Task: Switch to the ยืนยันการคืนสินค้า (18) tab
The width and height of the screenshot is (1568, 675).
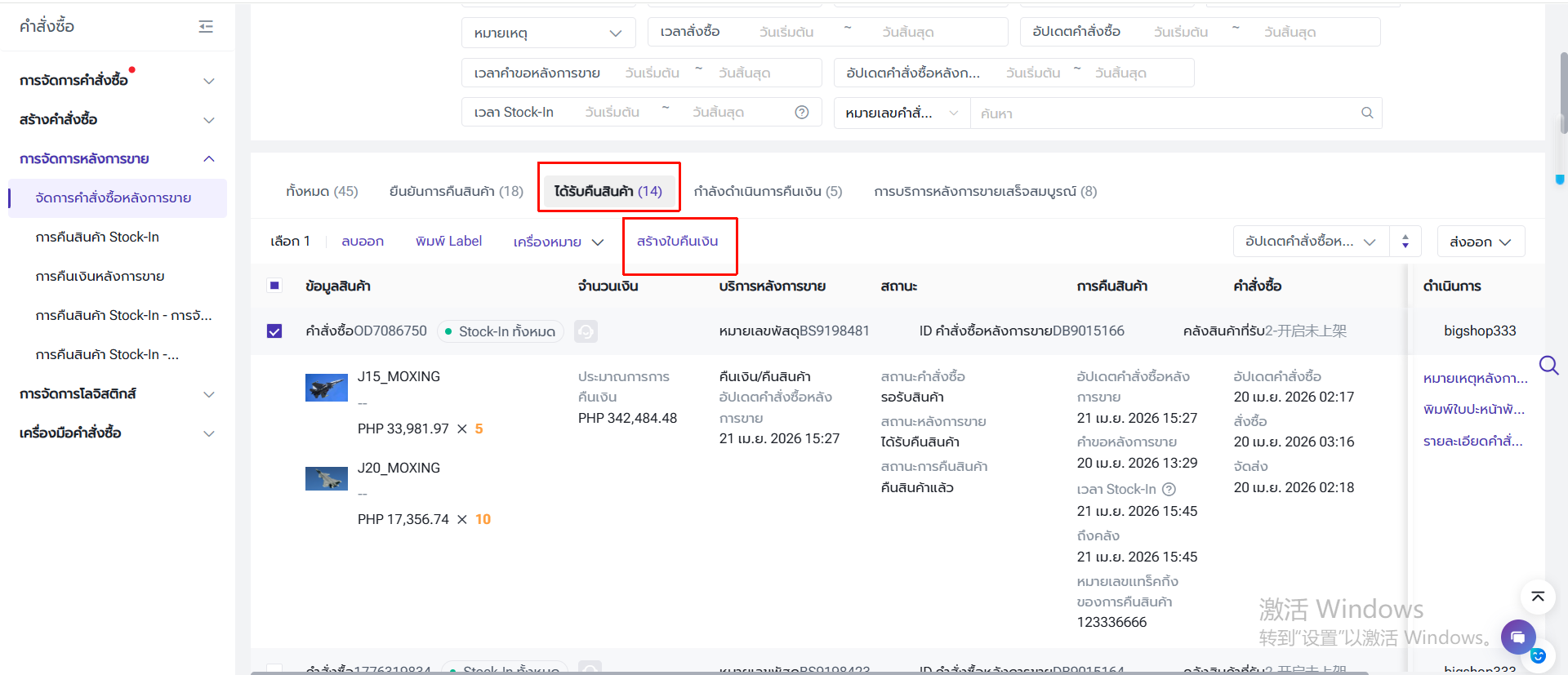Action: [x=456, y=191]
